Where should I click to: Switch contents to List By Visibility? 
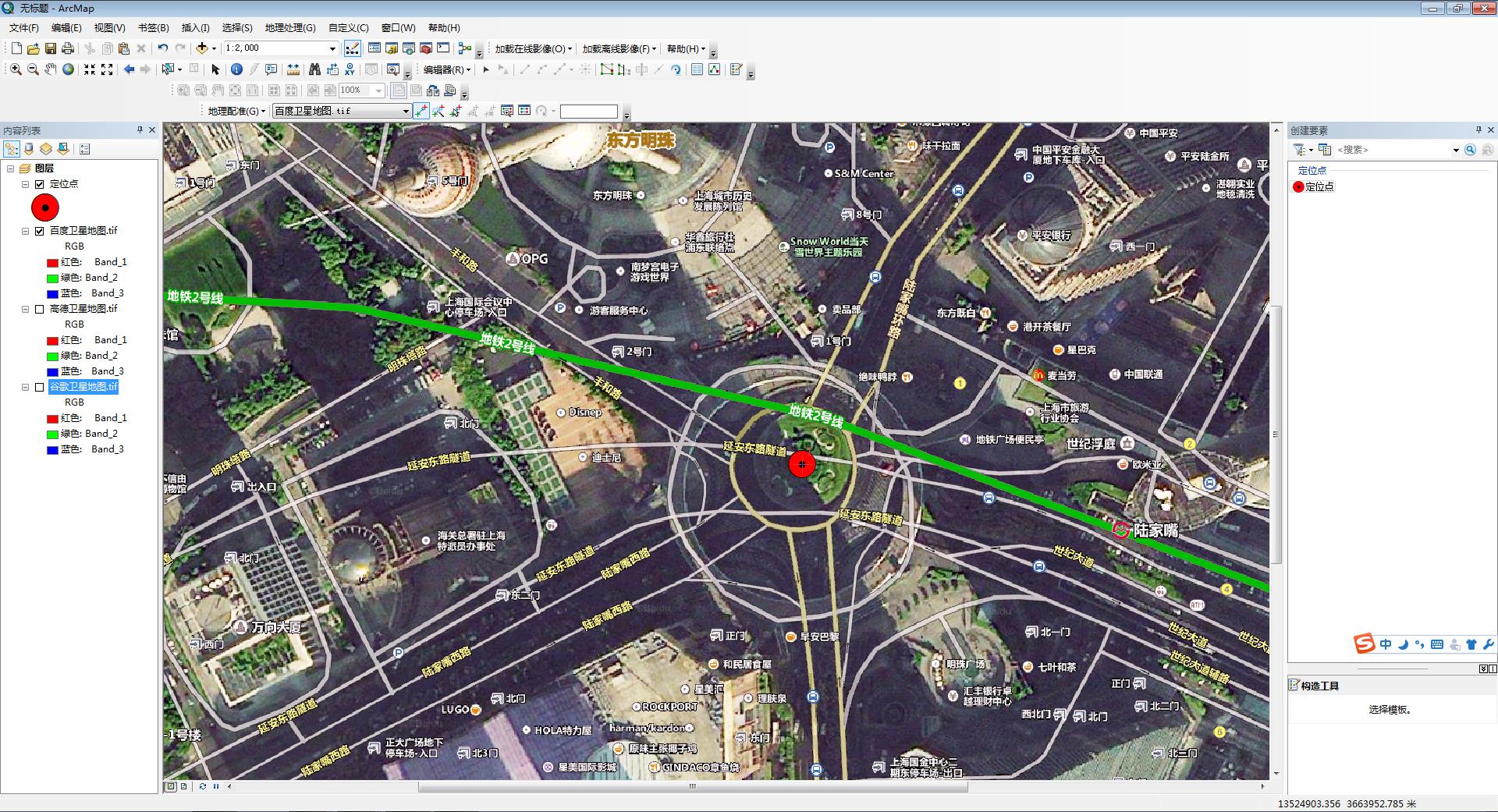pos(46,149)
